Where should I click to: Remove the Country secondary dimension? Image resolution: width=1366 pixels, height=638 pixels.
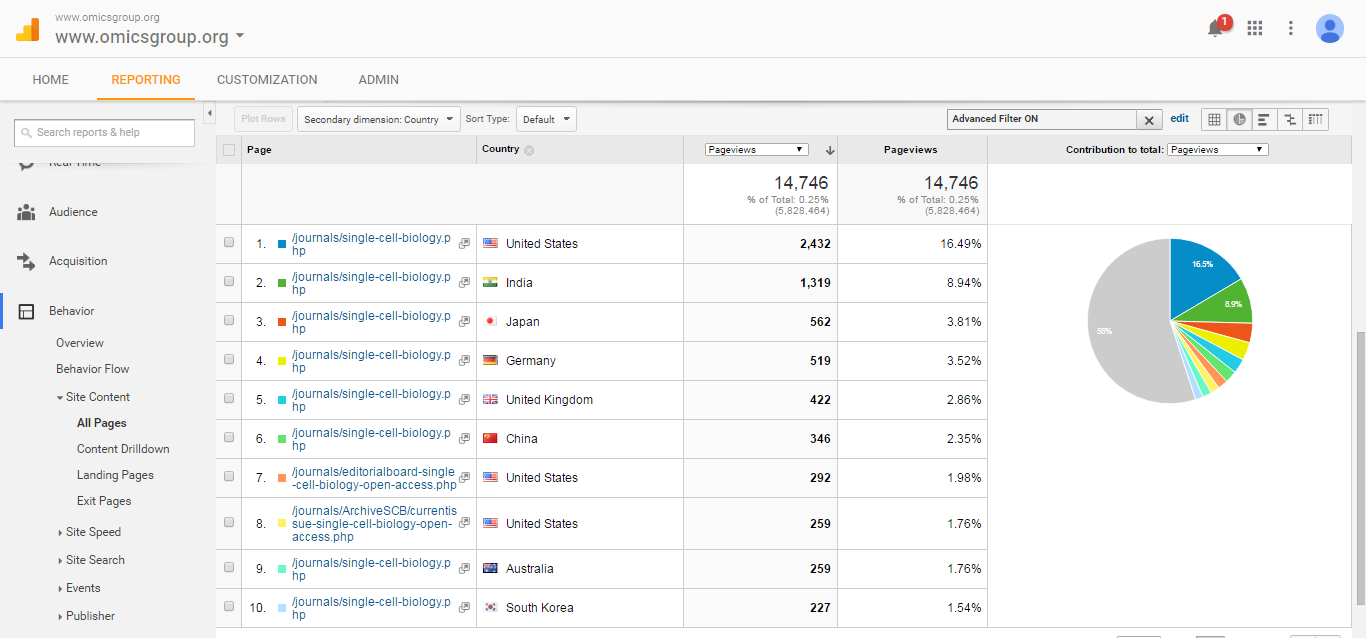[x=529, y=150]
